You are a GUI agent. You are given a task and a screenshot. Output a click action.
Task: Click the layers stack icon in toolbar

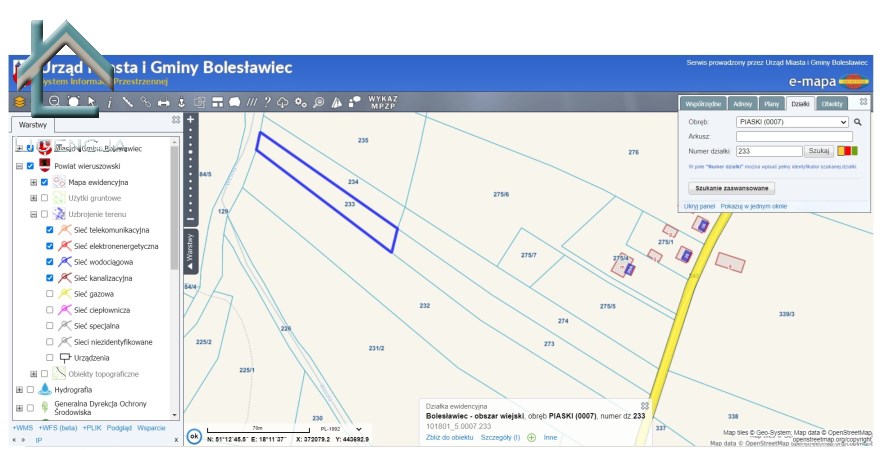click(x=19, y=101)
